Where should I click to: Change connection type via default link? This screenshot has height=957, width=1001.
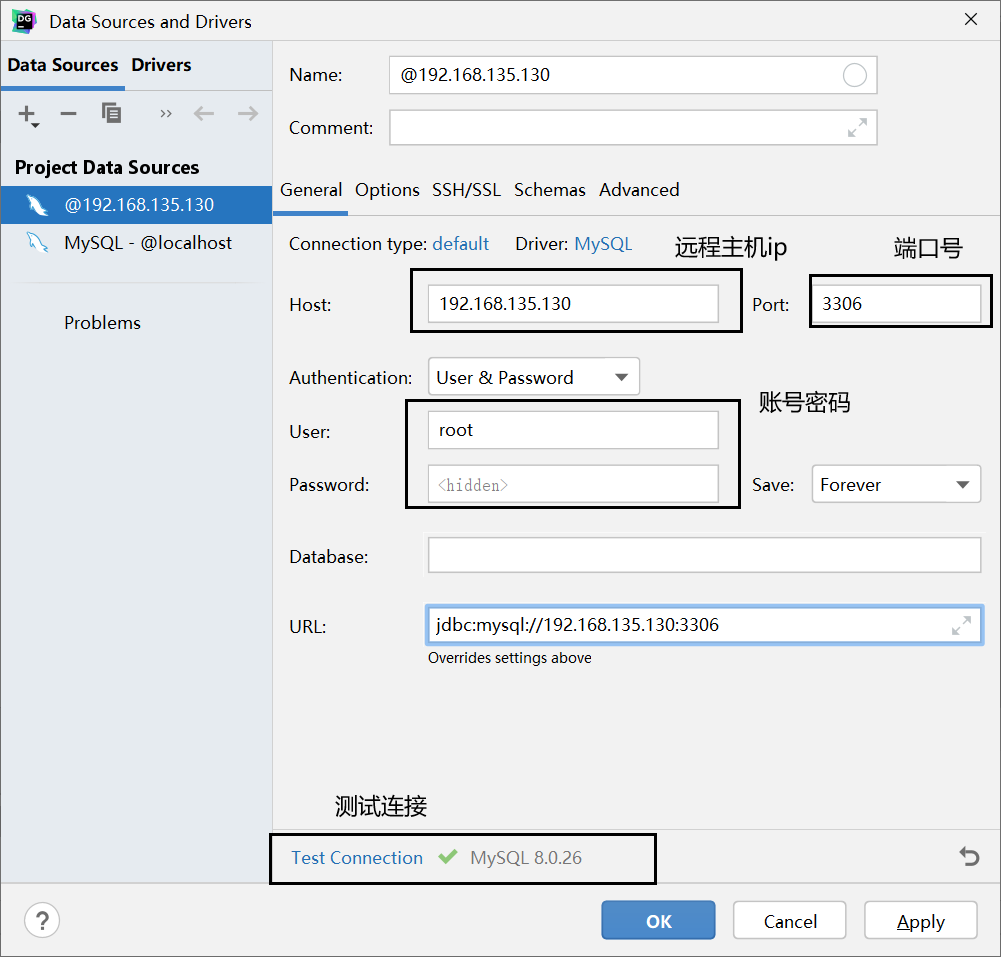click(460, 244)
